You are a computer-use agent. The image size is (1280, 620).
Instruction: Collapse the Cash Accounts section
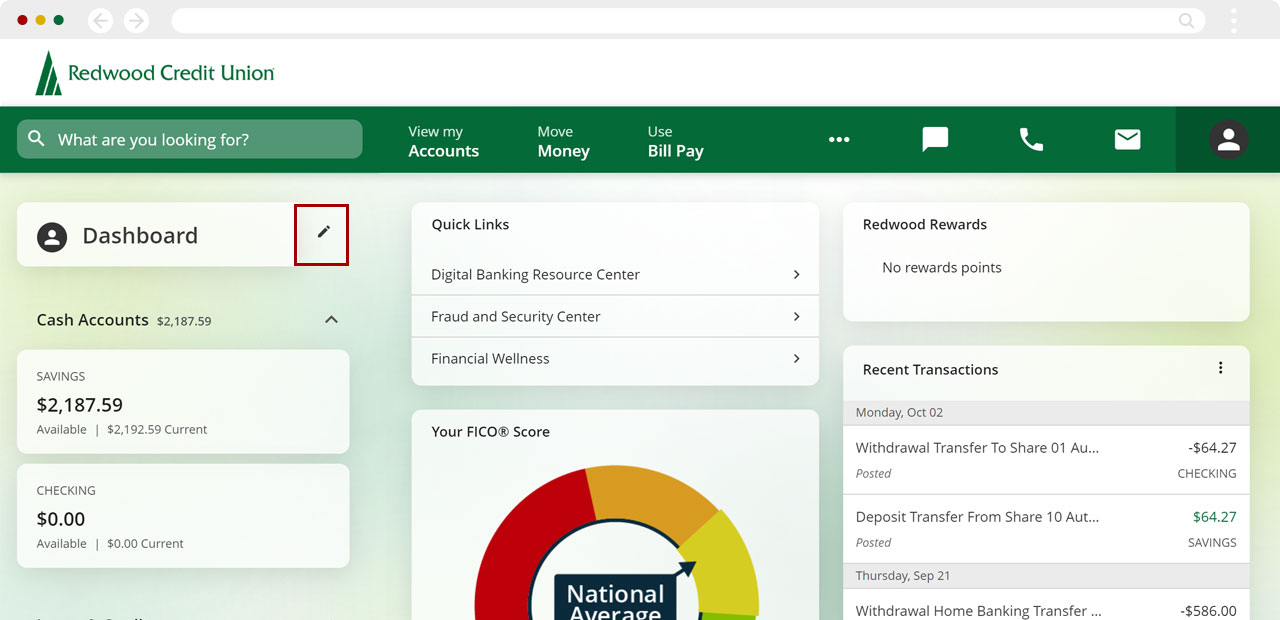pyautogui.click(x=331, y=320)
